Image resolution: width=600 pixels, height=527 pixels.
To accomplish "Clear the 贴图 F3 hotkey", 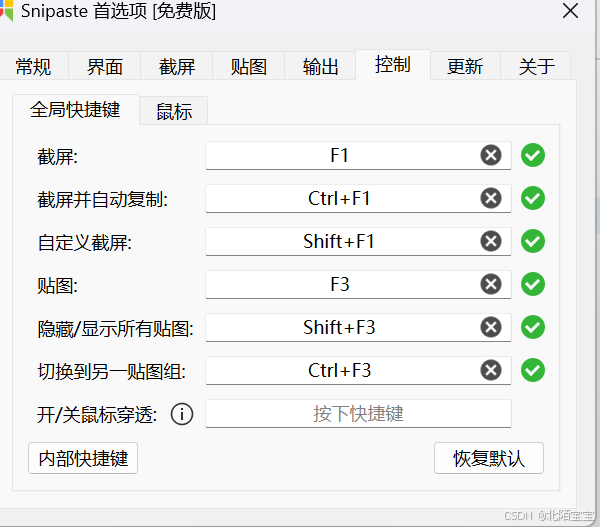I will [491, 284].
